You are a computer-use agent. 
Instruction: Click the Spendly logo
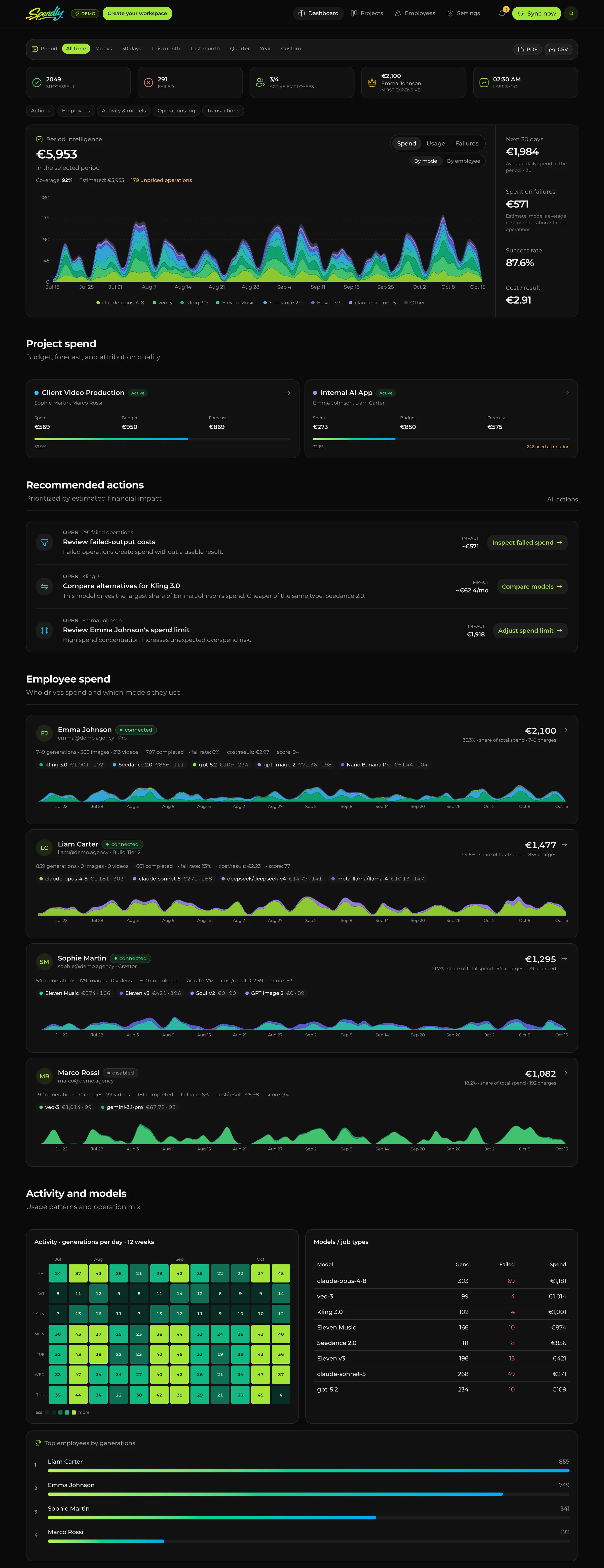pyautogui.click(x=45, y=13)
